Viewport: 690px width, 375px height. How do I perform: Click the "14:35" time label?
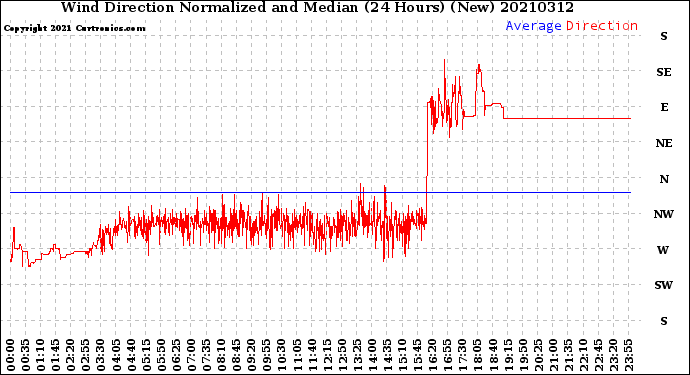click(x=388, y=355)
